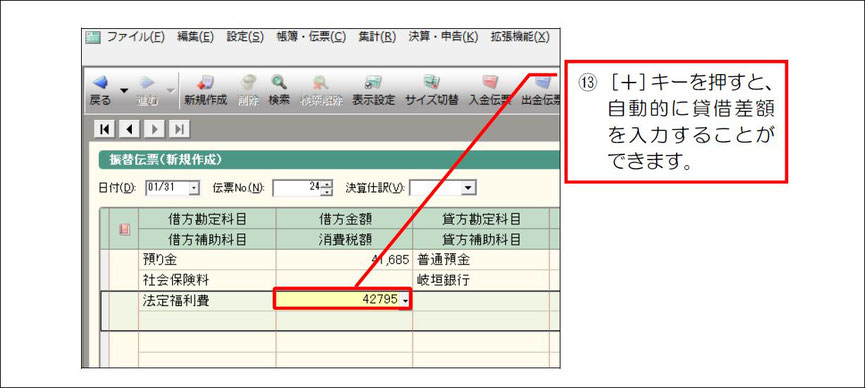Open the 日付 date dropdown arrow
The height and width of the screenshot is (388, 865).
point(194,188)
